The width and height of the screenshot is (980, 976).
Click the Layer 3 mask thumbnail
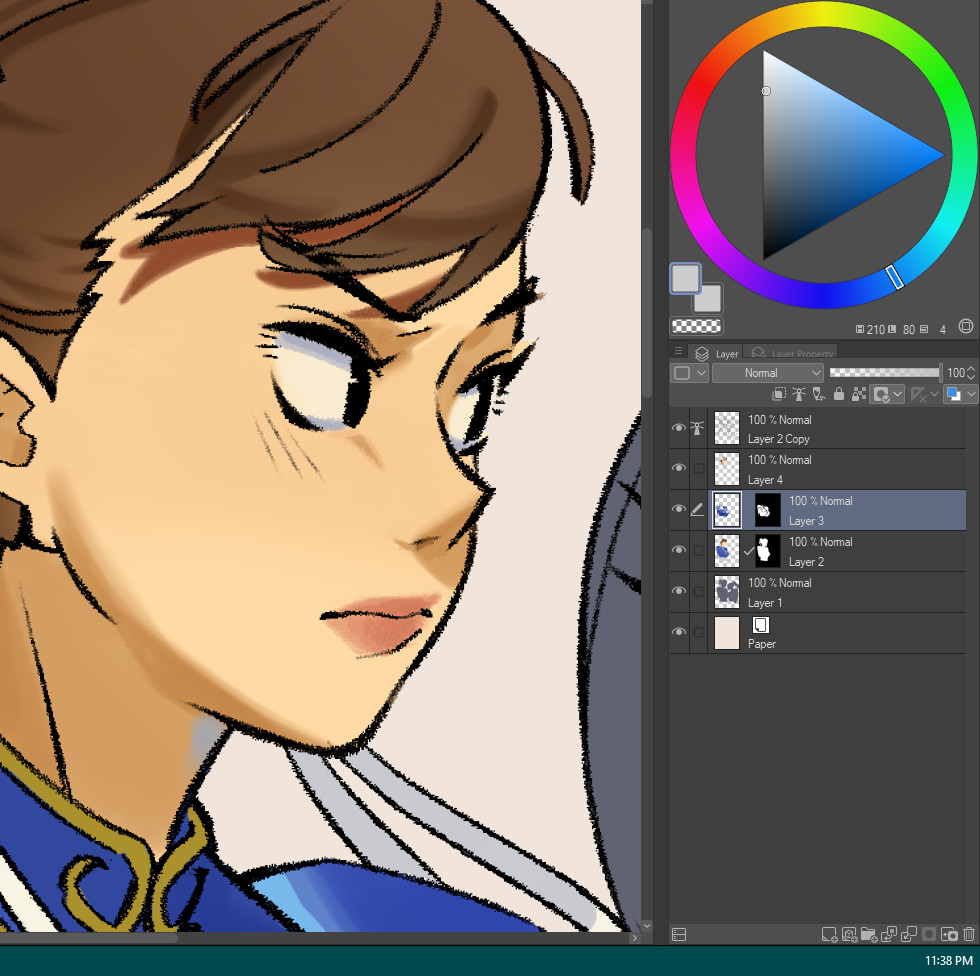(x=768, y=510)
